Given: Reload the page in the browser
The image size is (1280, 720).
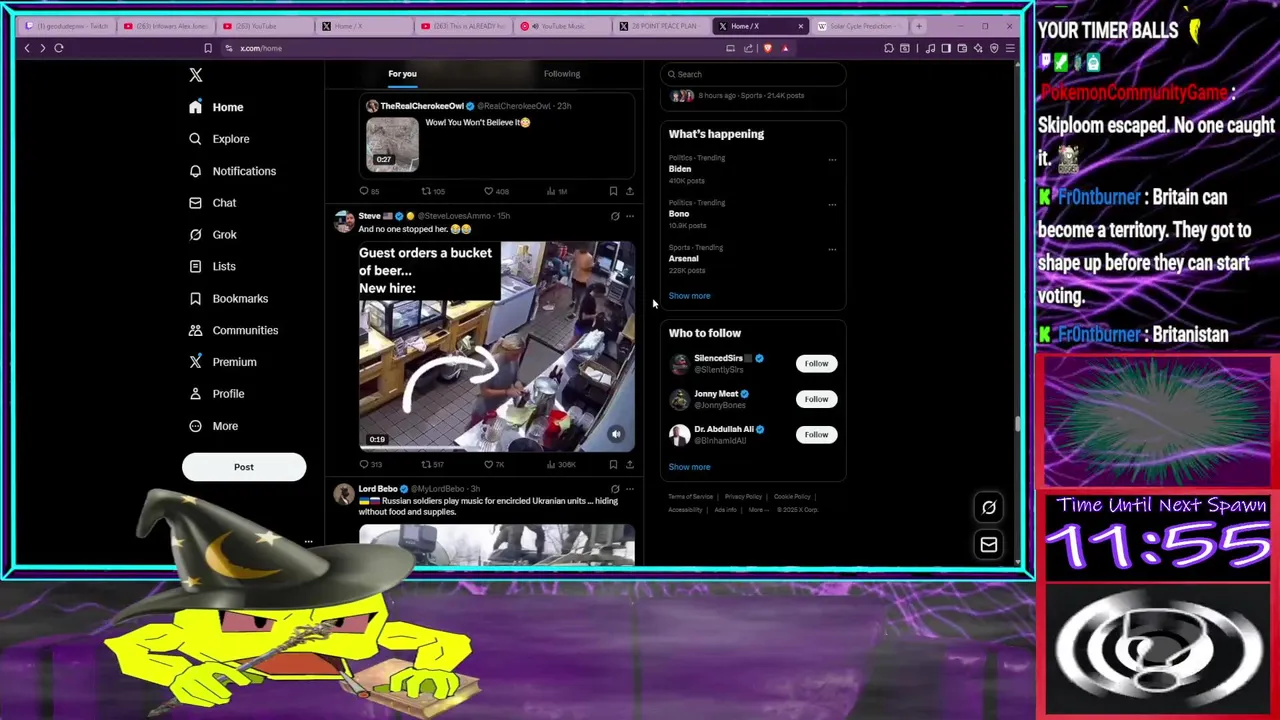Looking at the screenshot, I should [59, 48].
